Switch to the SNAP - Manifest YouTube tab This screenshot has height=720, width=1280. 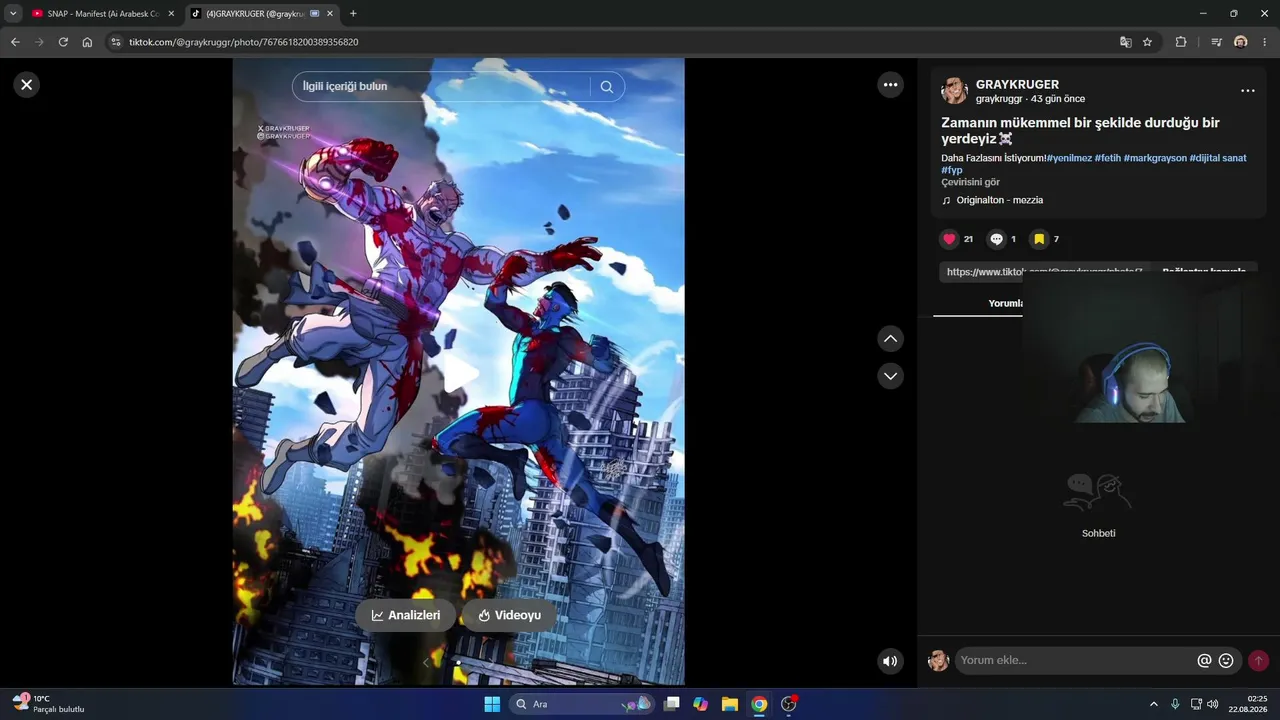point(102,13)
